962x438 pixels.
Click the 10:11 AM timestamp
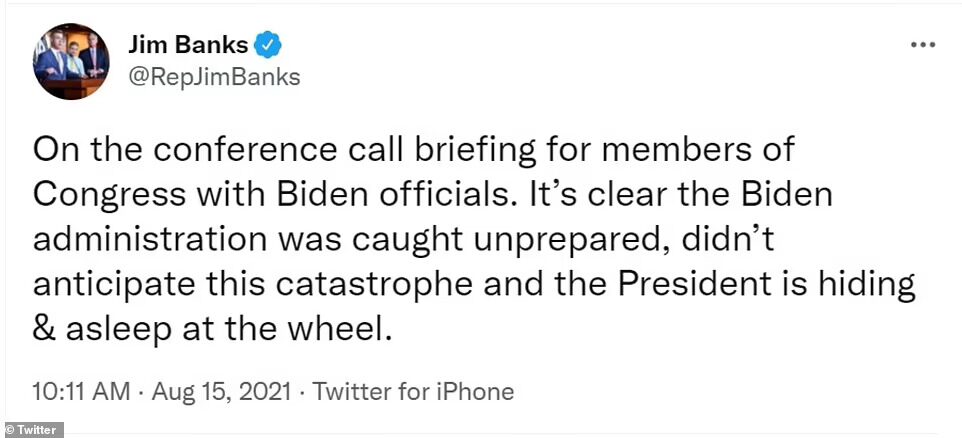point(81,391)
